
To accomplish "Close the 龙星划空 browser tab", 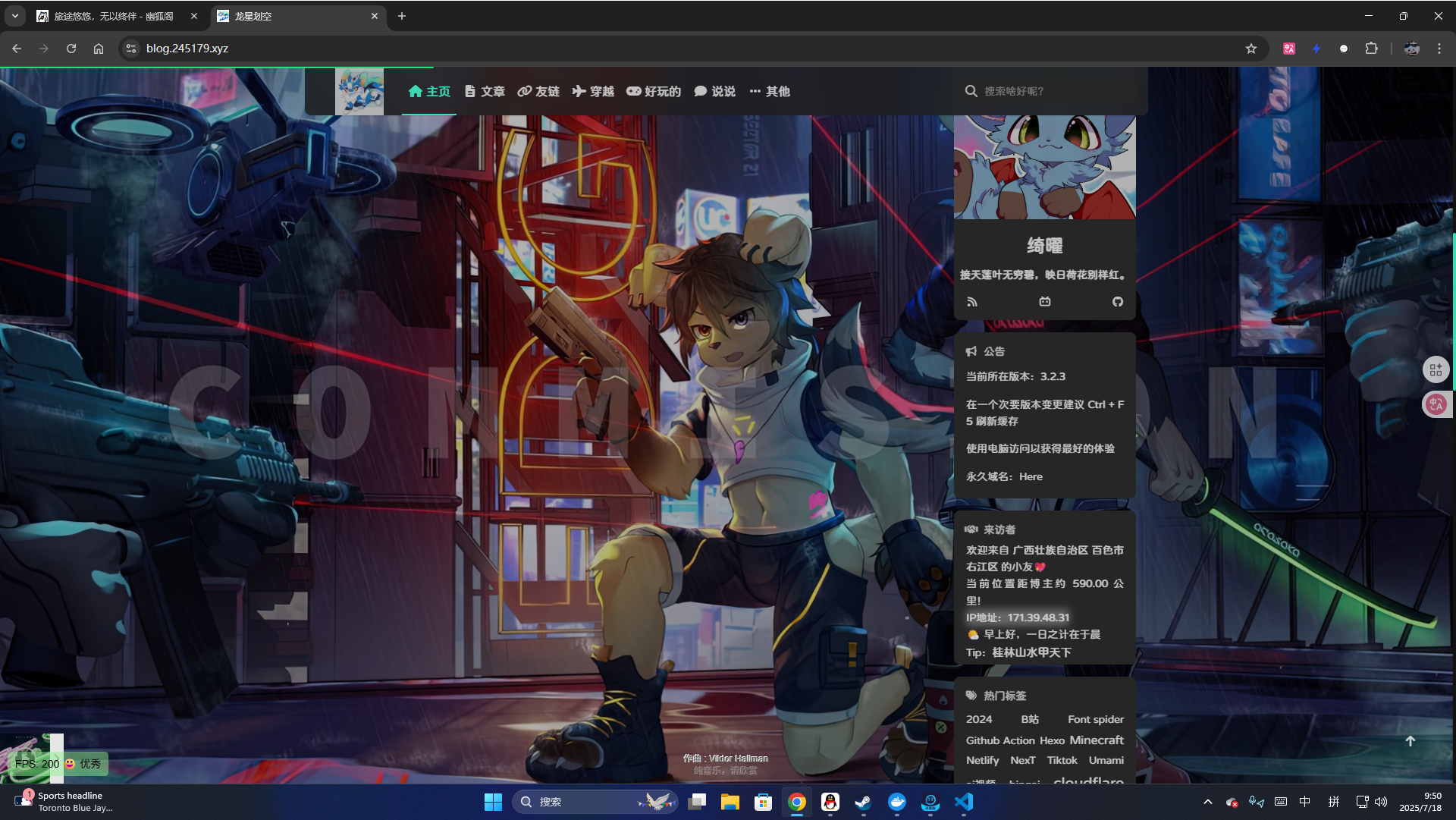I will [x=374, y=16].
